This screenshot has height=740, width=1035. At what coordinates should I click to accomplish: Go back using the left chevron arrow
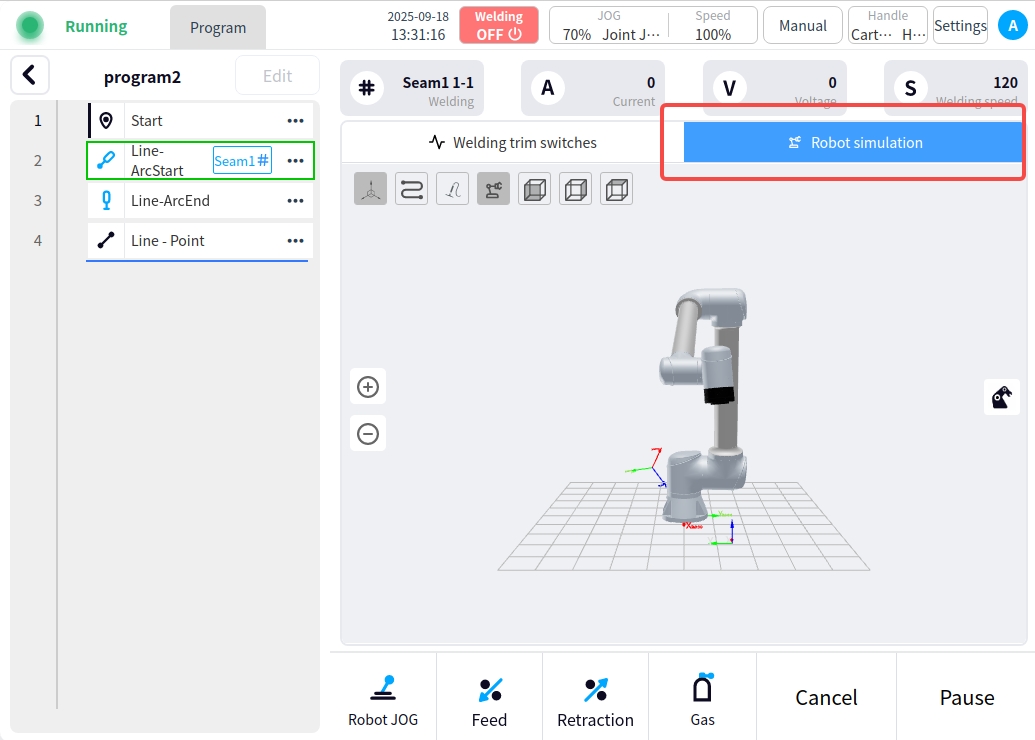[x=30, y=75]
